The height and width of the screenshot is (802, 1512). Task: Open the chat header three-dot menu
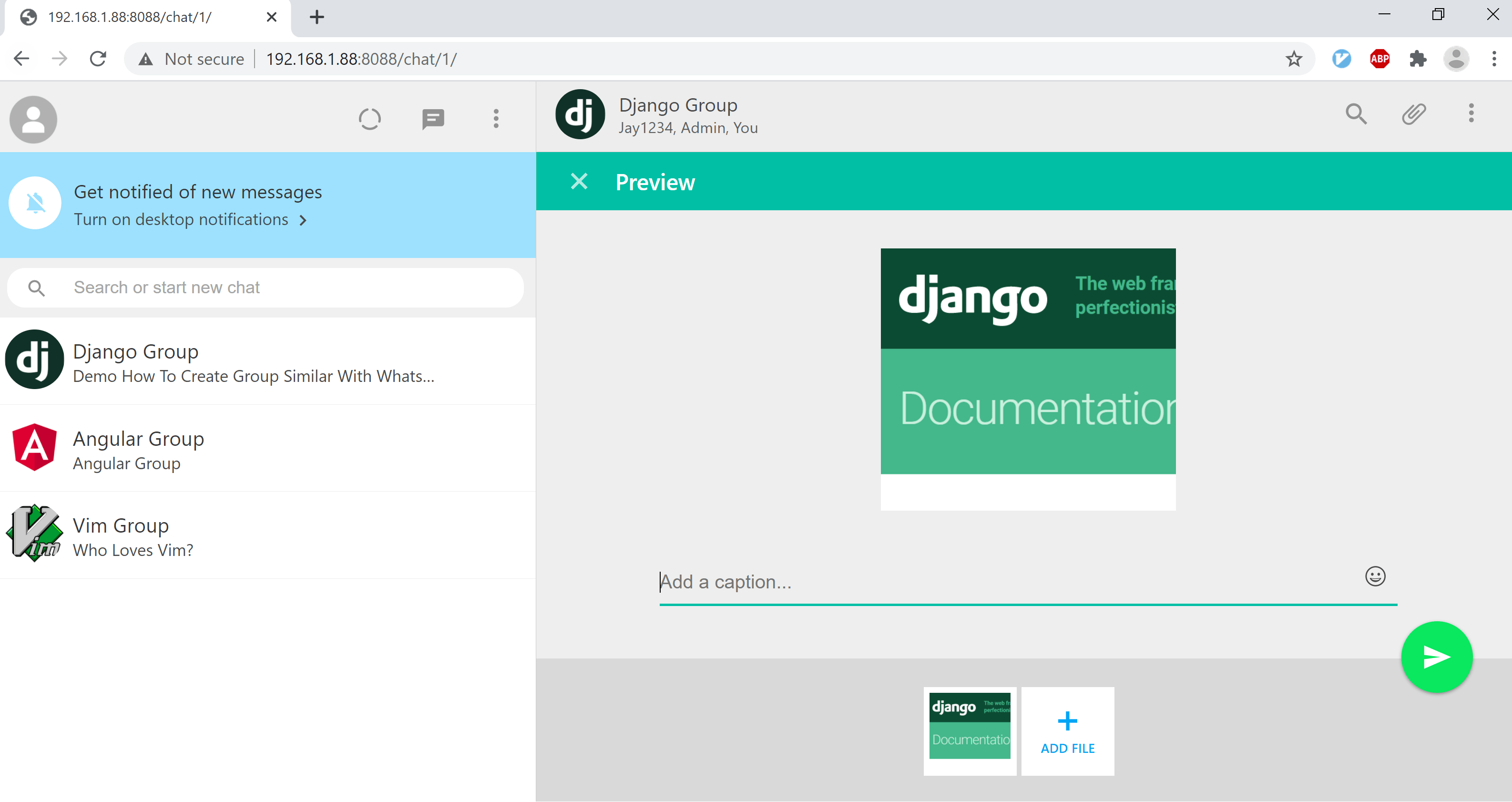coord(1471,113)
